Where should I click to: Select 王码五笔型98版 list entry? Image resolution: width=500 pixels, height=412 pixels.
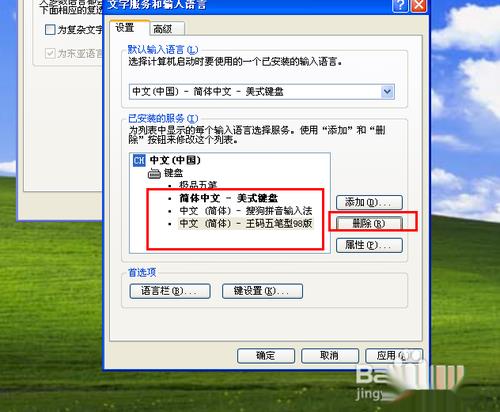pos(246,223)
